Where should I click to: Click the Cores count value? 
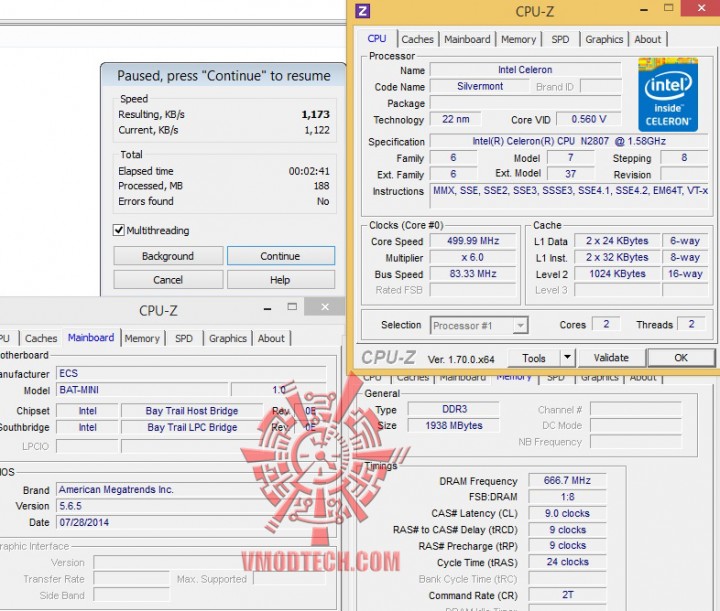coord(606,324)
